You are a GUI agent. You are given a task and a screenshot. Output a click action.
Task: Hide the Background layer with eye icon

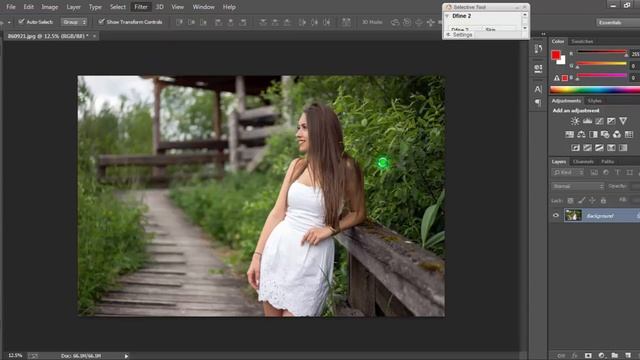[x=556, y=216]
